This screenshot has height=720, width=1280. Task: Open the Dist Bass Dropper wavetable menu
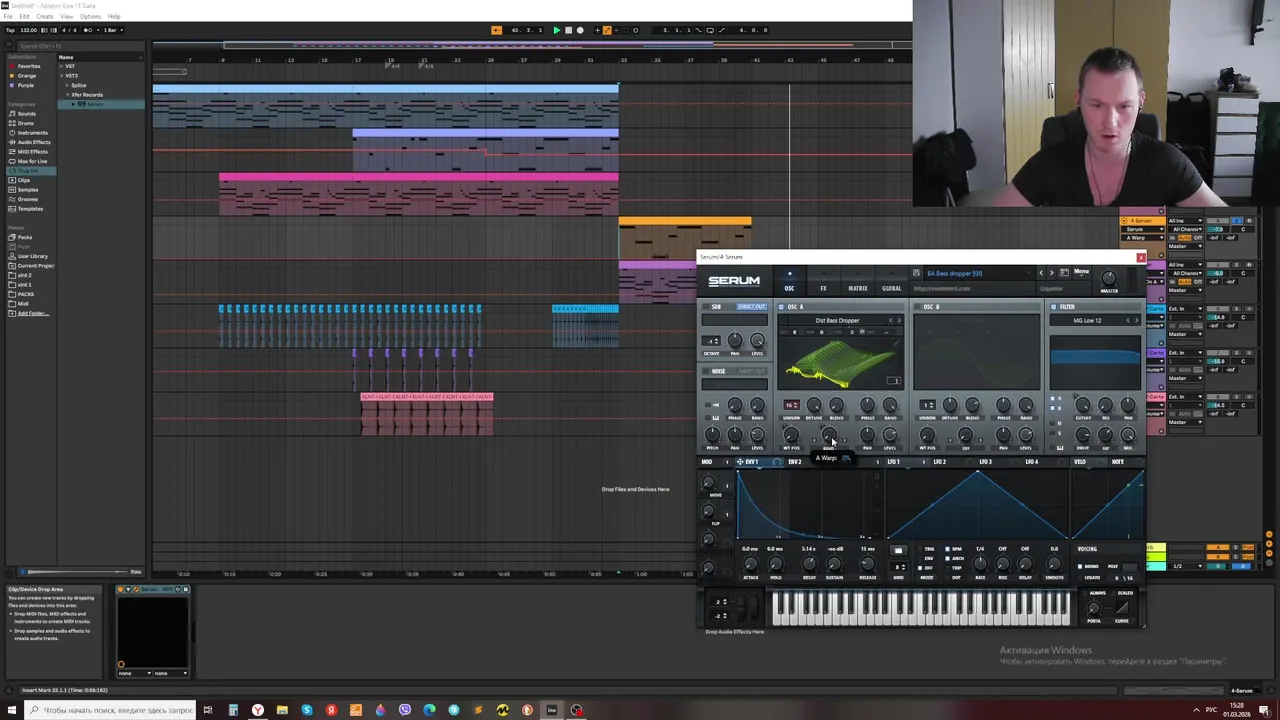837,320
